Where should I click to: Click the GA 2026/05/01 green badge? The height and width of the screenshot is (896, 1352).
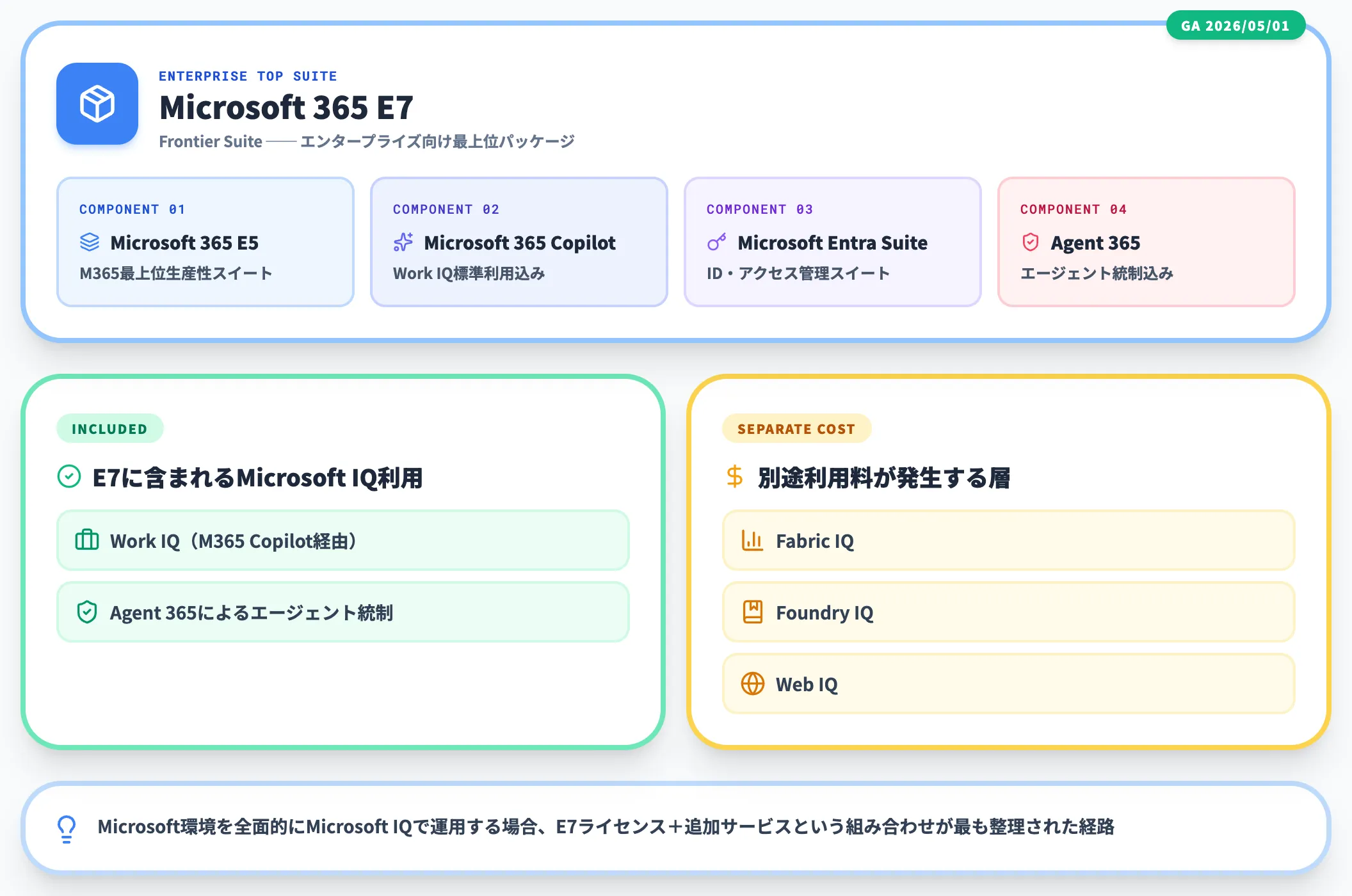(1235, 26)
